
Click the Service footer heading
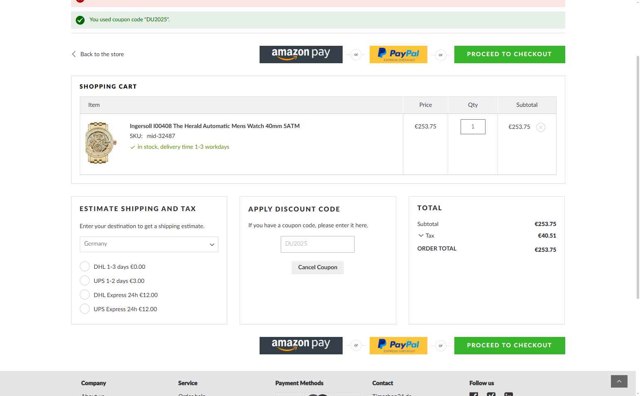[188, 383]
